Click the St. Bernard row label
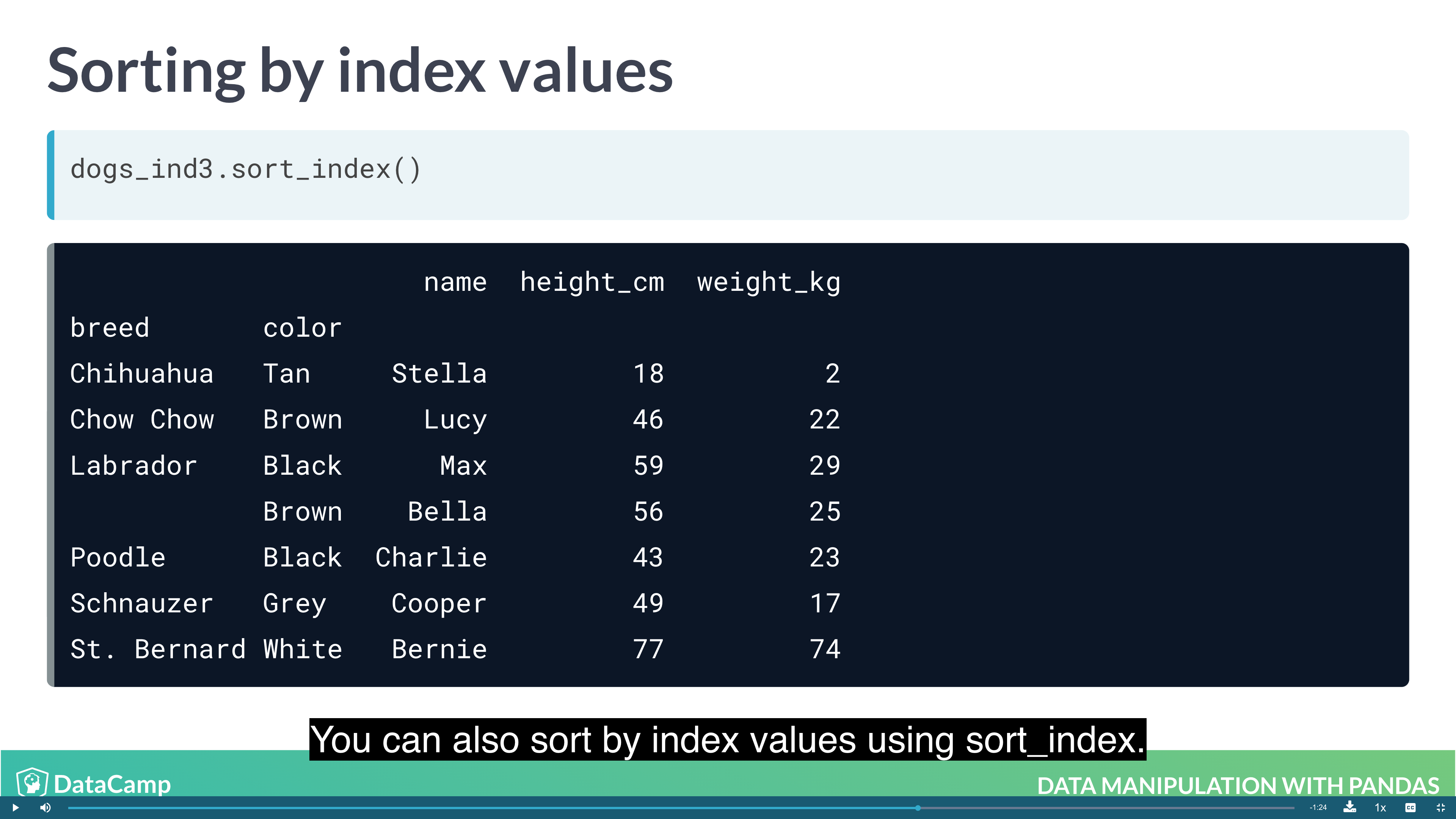 (x=158, y=649)
